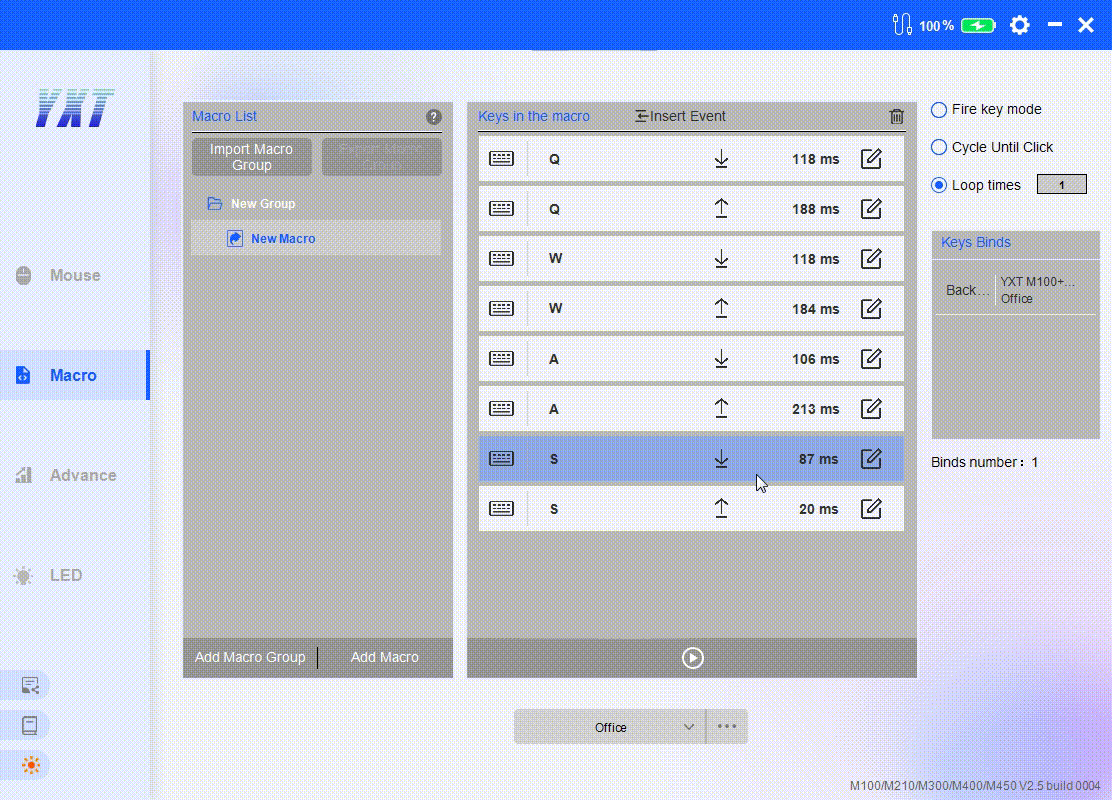Open Windows settings gear in title bar
This screenshot has height=800, width=1112.
pyautogui.click(x=1019, y=25)
